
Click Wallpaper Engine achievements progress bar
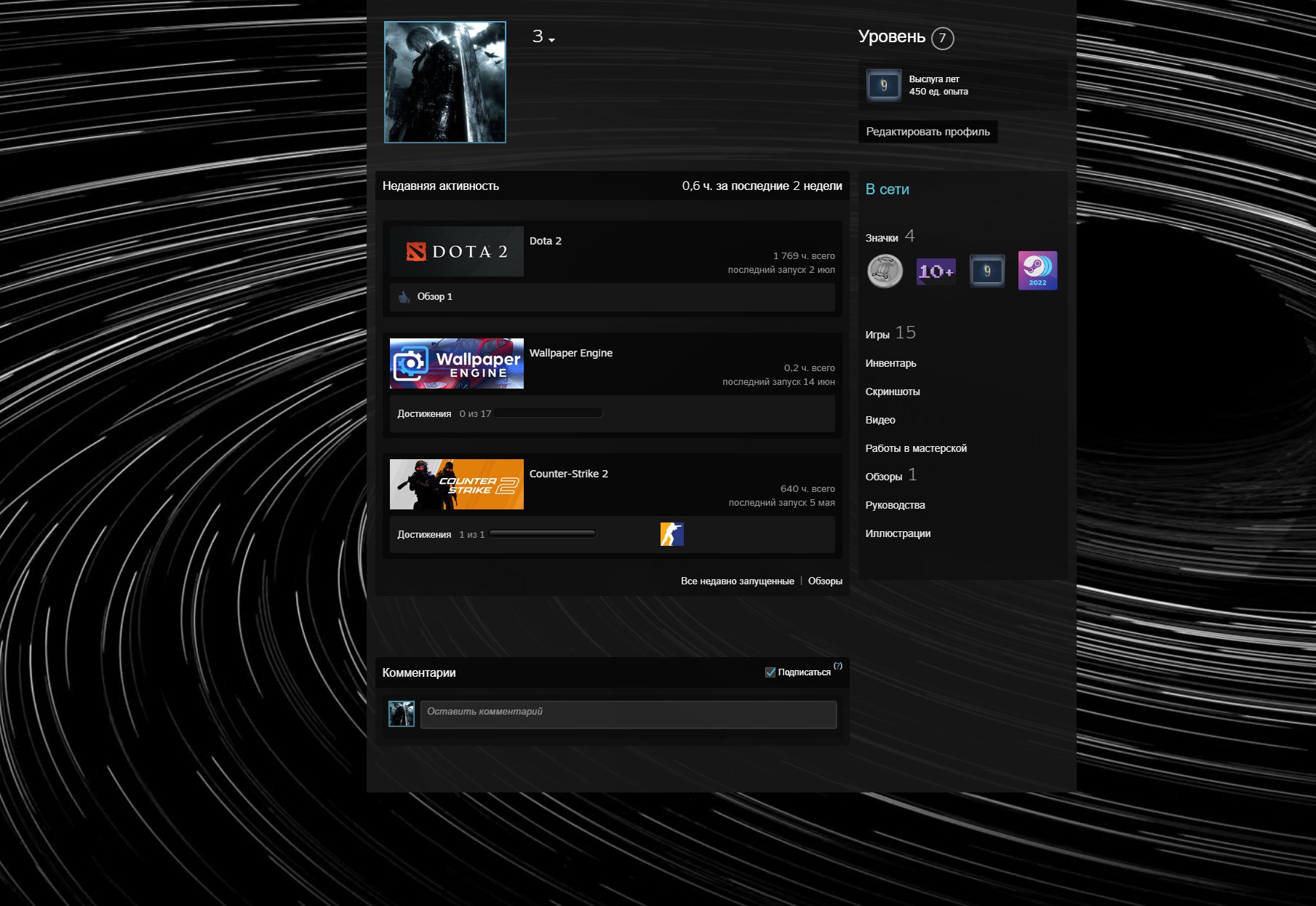549,413
